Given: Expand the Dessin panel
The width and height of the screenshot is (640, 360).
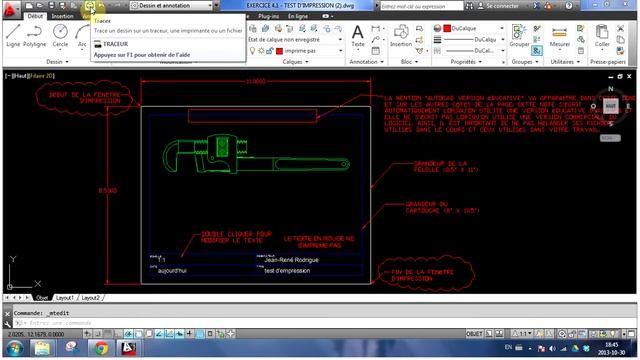Looking at the screenshot, I should [57, 62].
